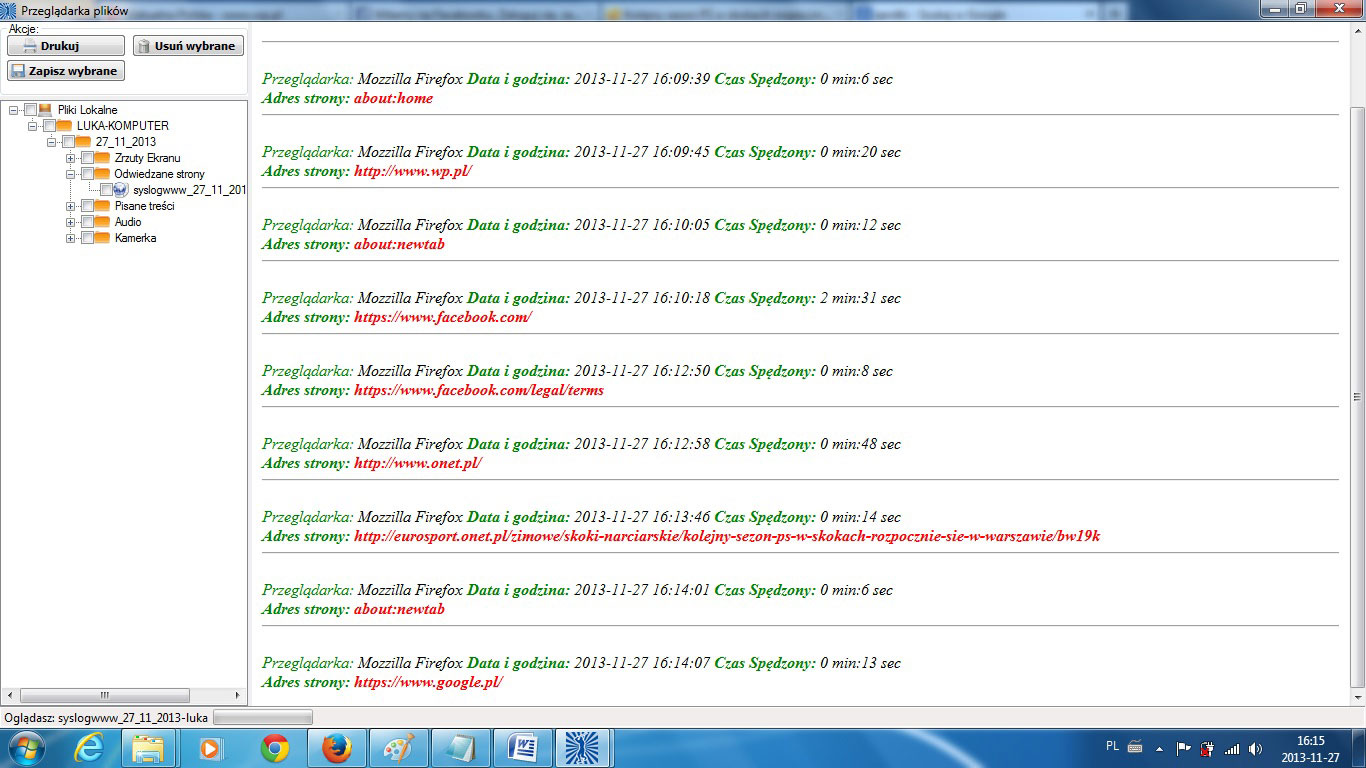The image size is (1366, 768).
Task: Collapse the 27_11_2013 tree node
Action: coord(52,142)
